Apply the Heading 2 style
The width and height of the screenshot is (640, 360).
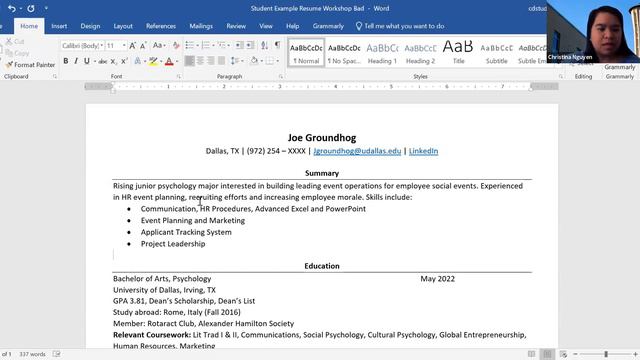(x=420, y=53)
